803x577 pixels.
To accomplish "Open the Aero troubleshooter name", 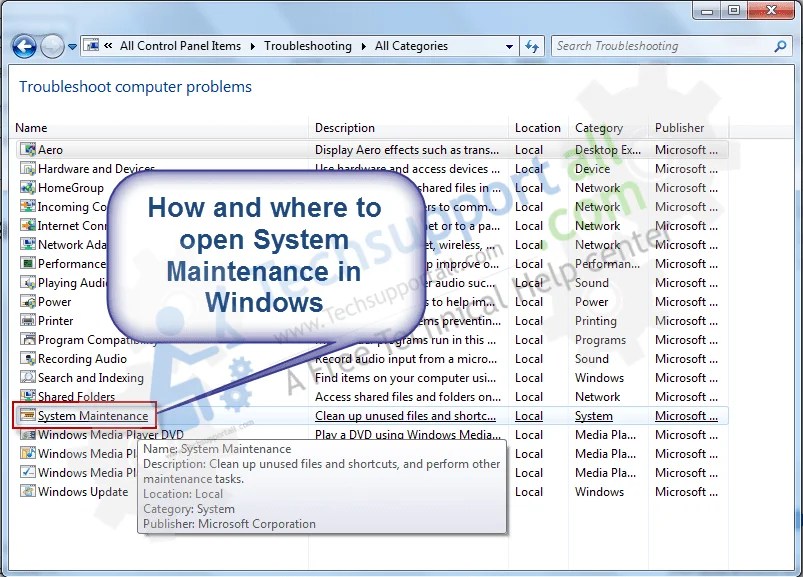I will [x=50, y=150].
